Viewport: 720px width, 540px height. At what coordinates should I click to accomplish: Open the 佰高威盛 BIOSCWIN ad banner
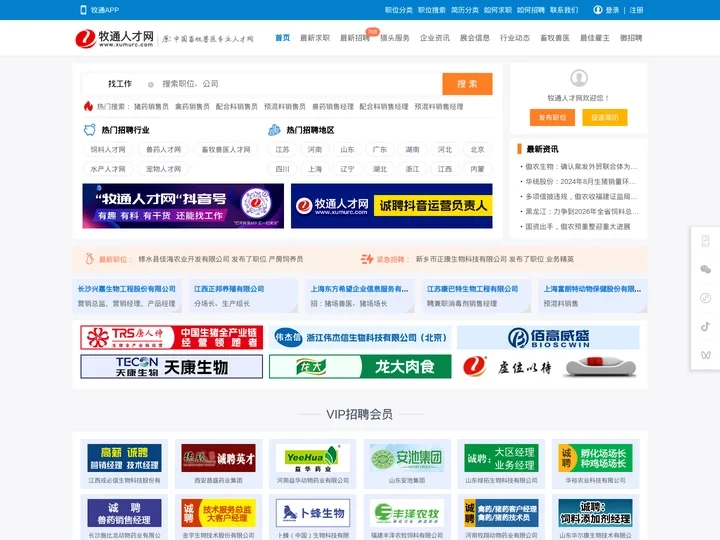point(548,338)
